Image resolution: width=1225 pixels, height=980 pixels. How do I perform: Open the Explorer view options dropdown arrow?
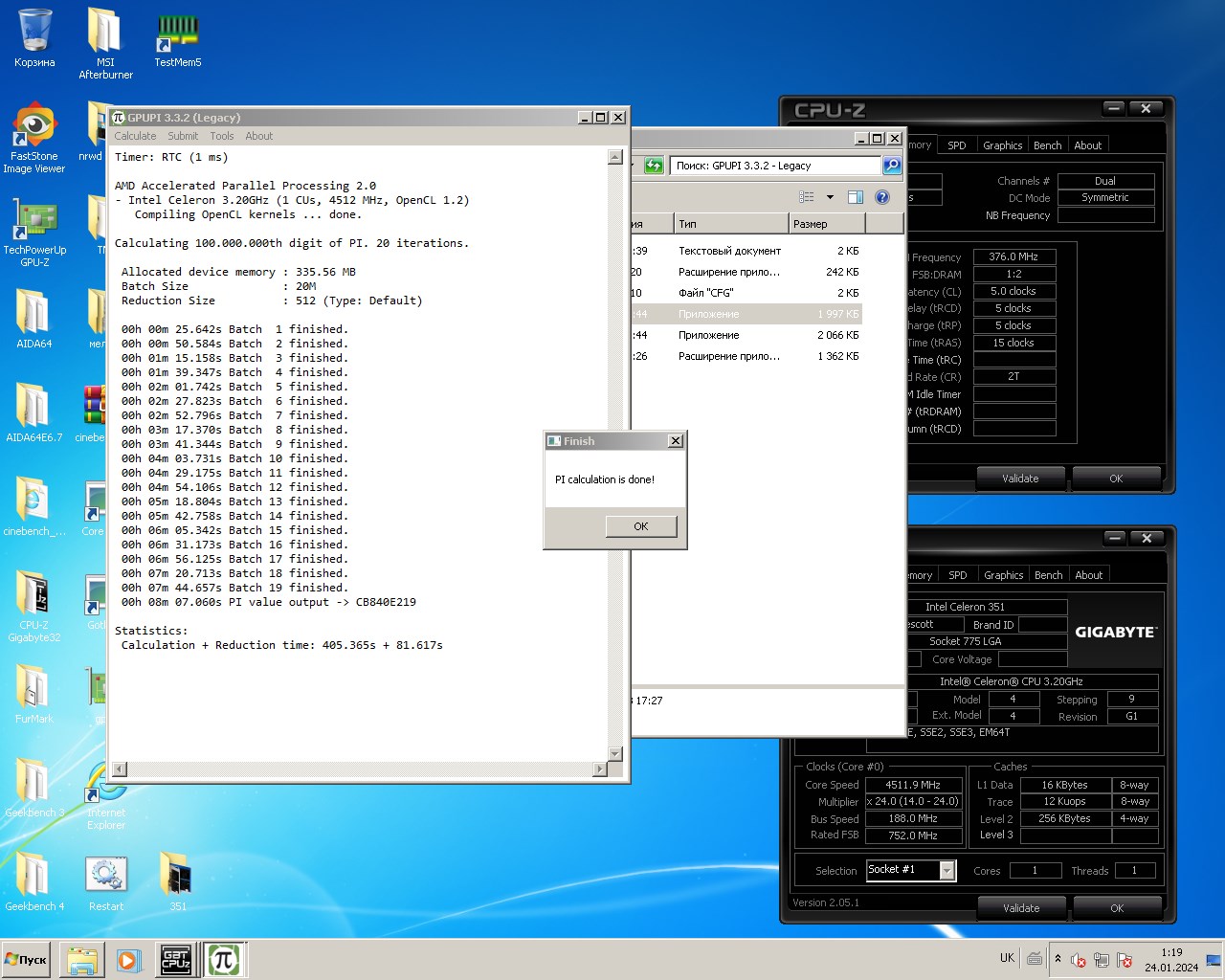(830, 197)
